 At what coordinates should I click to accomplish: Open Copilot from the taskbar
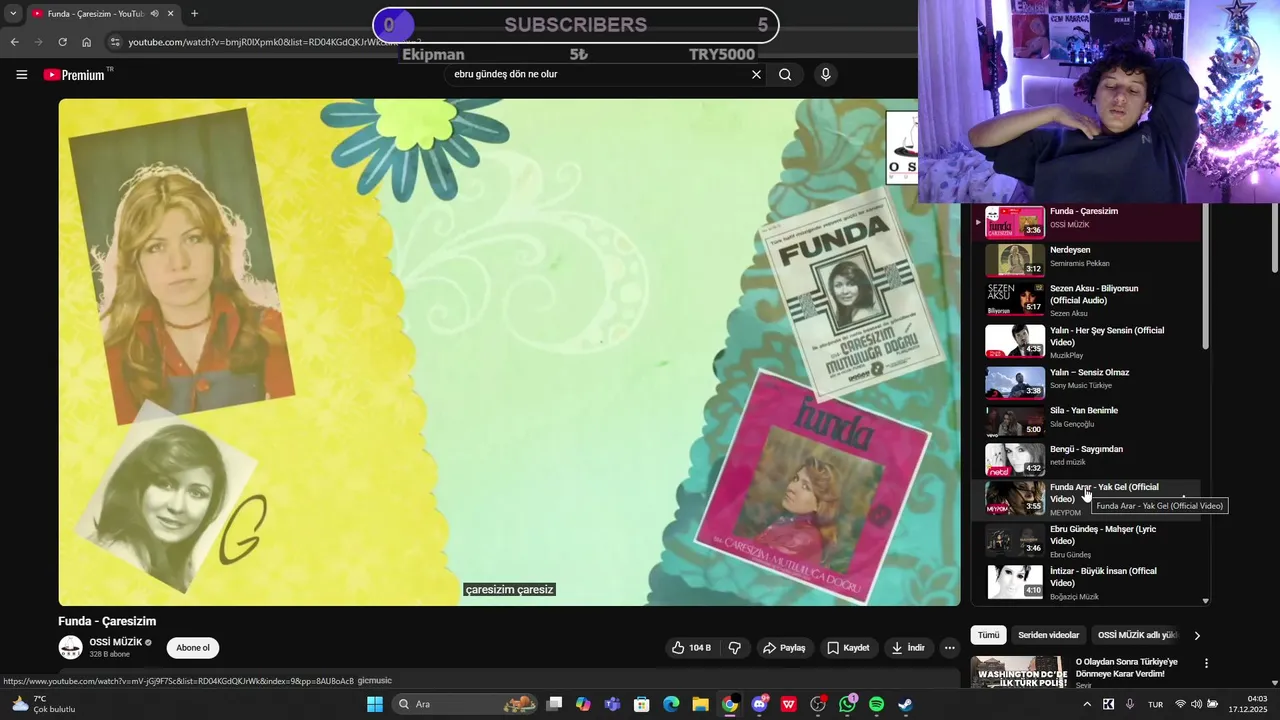583,704
